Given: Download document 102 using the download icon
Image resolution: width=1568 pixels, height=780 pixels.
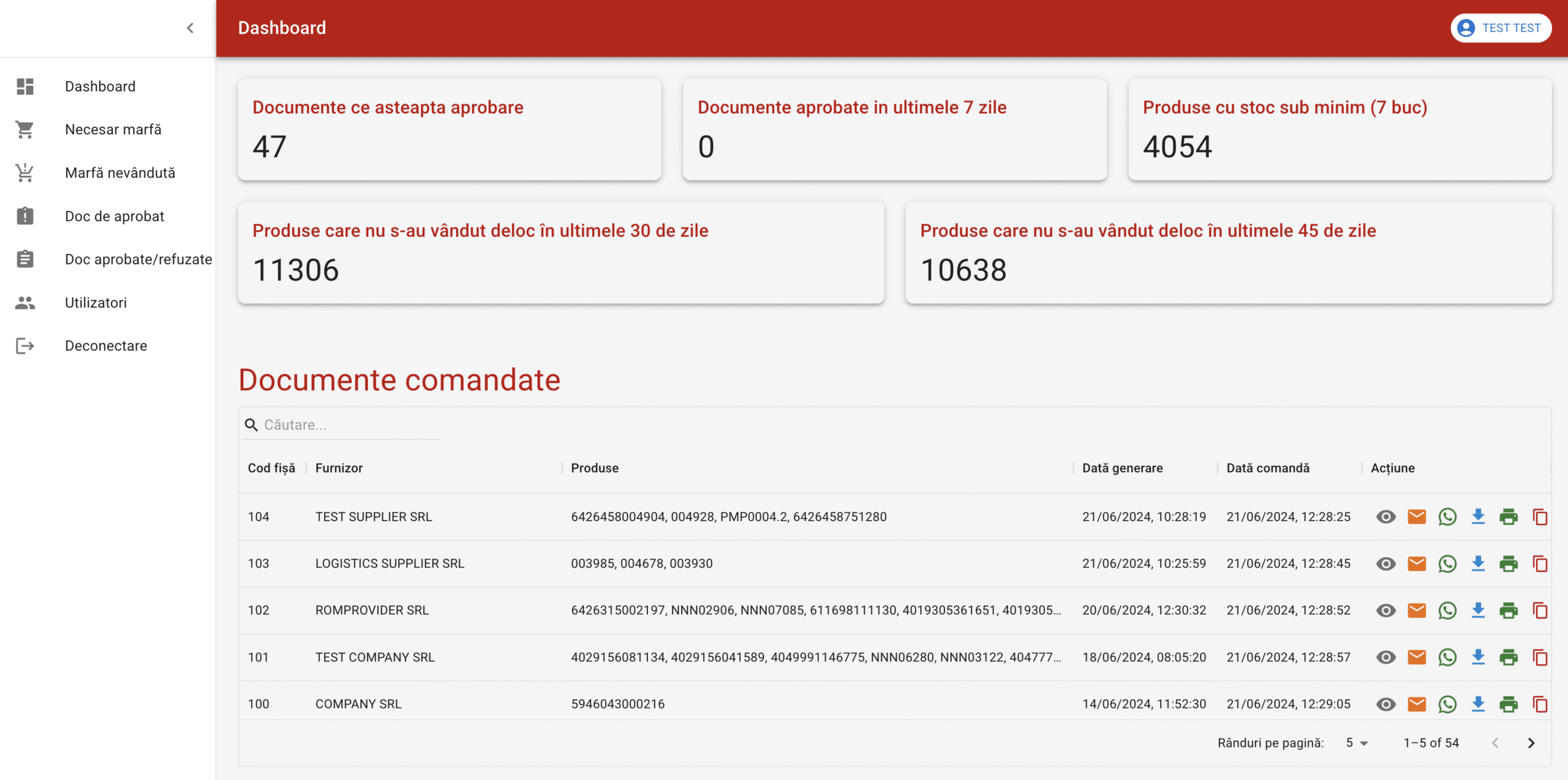Looking at the screenshot, I should coord(1477,610).
